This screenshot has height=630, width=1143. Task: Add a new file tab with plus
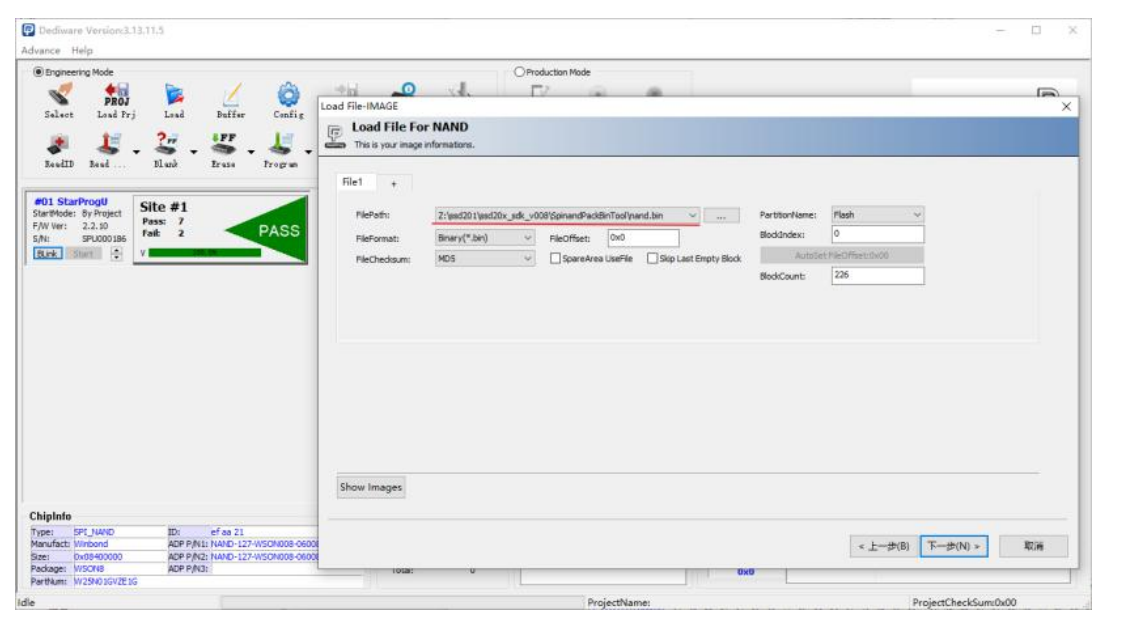[394, 184]
